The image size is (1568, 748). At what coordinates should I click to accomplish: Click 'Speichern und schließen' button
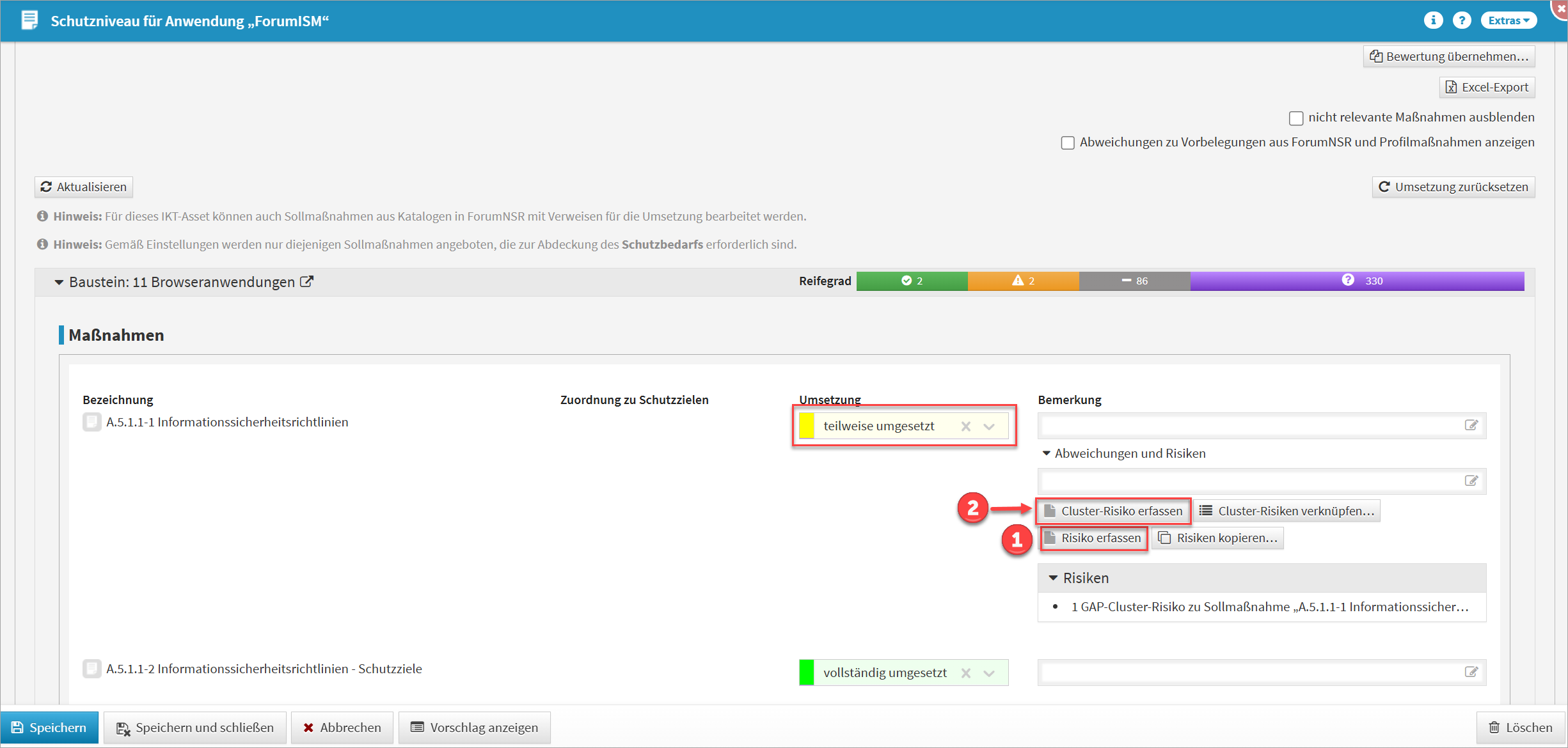click(x=195, y=728)
